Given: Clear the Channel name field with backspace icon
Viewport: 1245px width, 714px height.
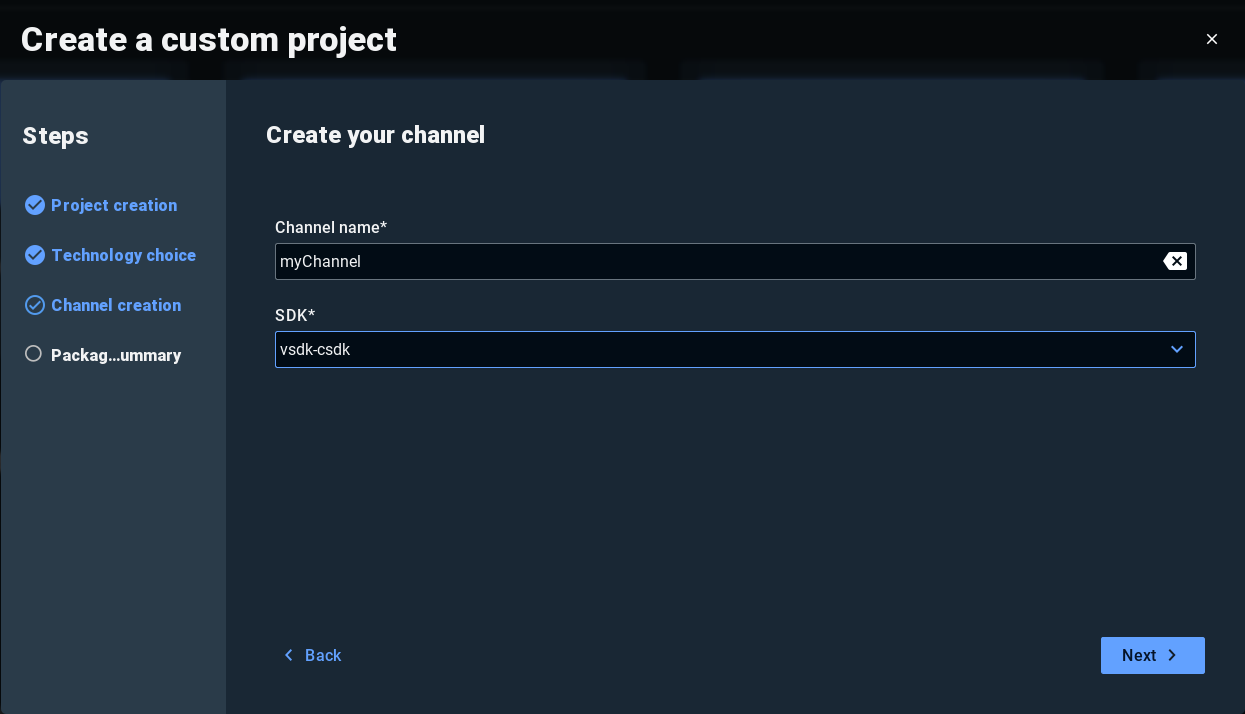Looking at the screenshot, I should pos(1175,261).
